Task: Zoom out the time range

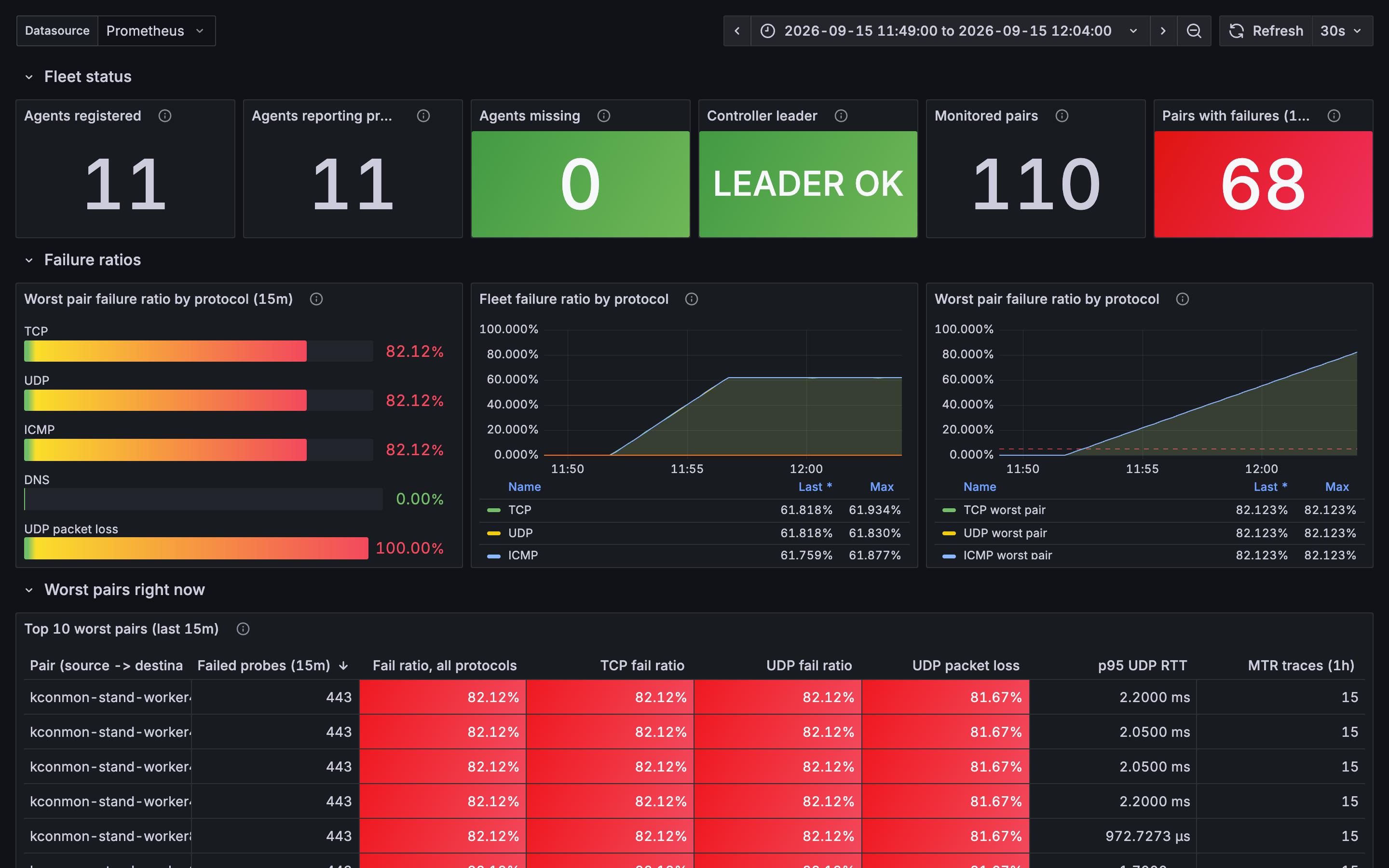Action: tap(1194, 31)
